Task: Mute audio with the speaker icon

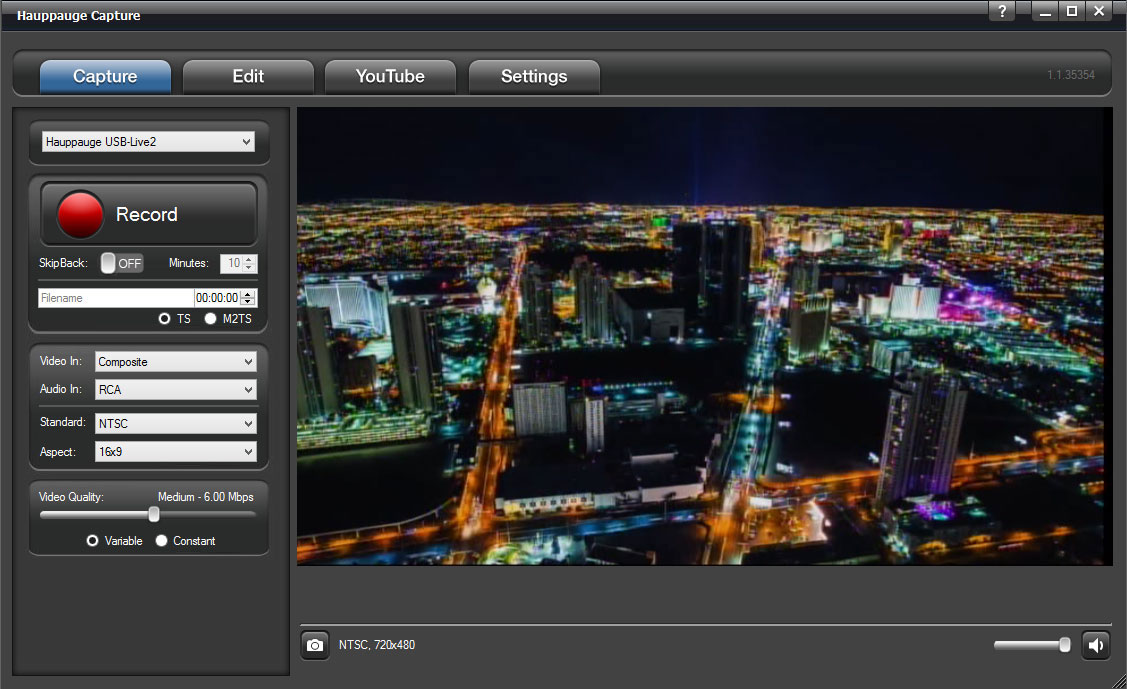Action: click(x=1096, y=645)
